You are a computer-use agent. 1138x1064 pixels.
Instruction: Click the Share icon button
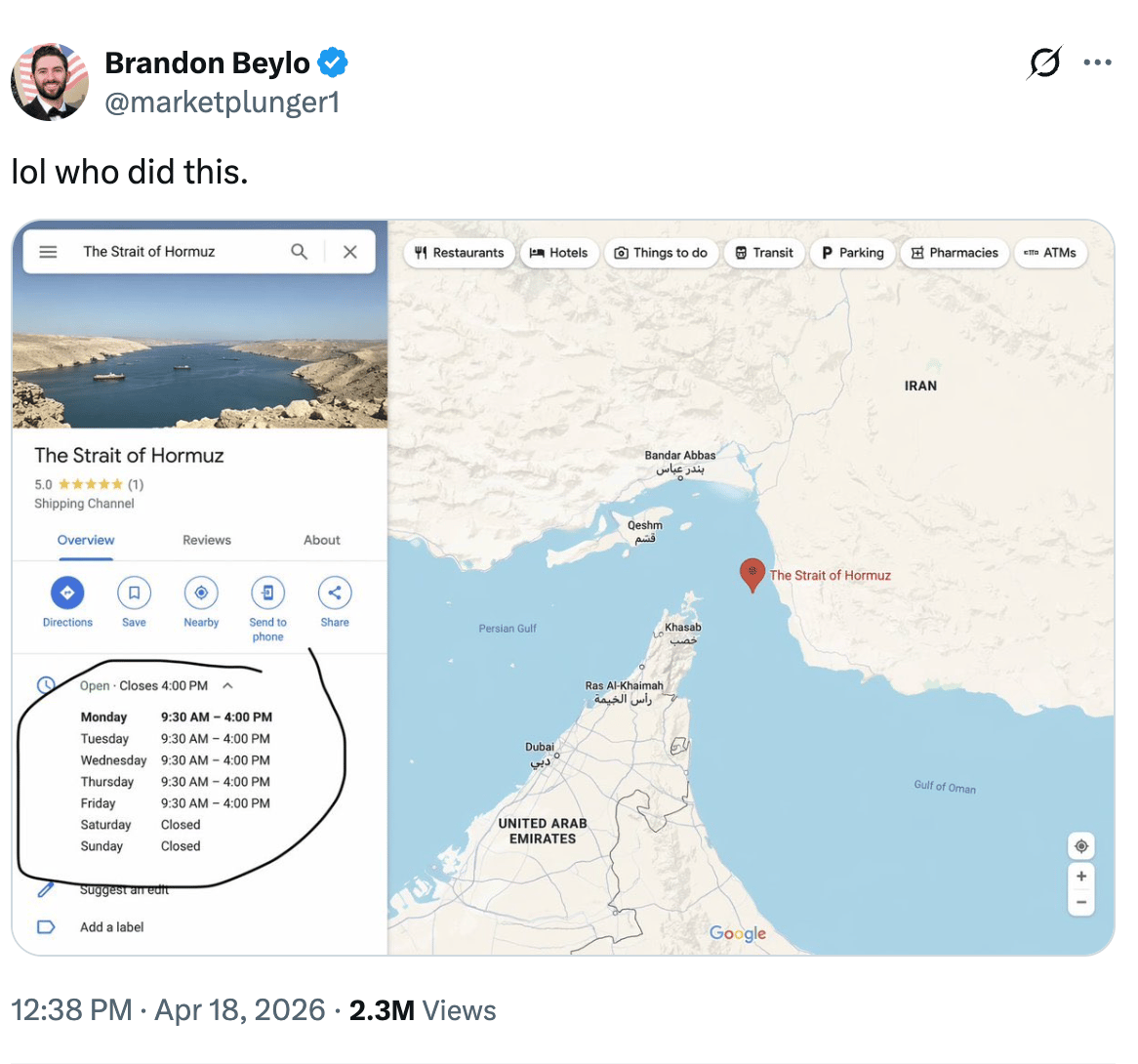335,593
